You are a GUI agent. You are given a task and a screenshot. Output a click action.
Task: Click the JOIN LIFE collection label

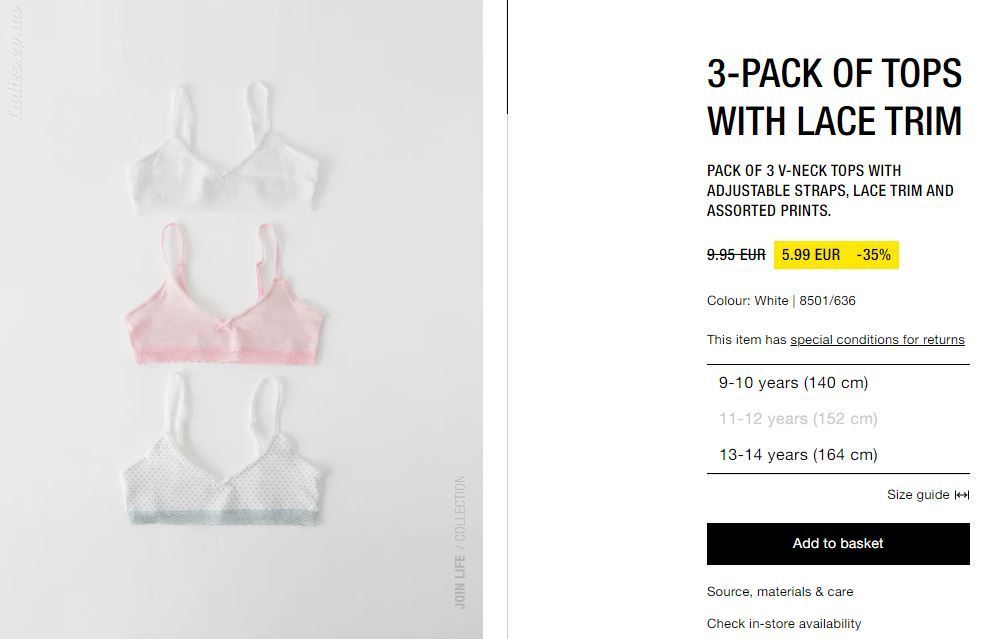coord(460,542)
